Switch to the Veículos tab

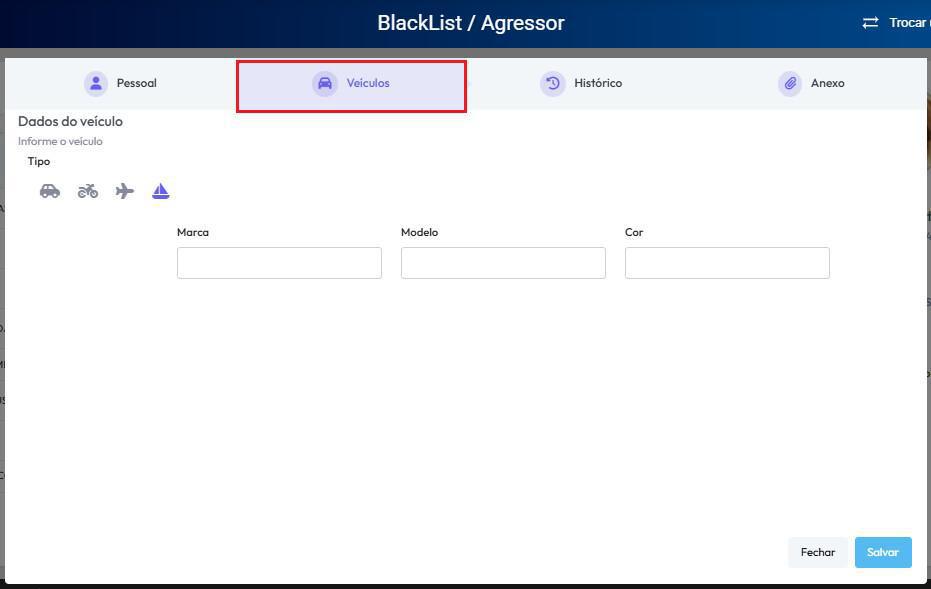click(351, 86)
